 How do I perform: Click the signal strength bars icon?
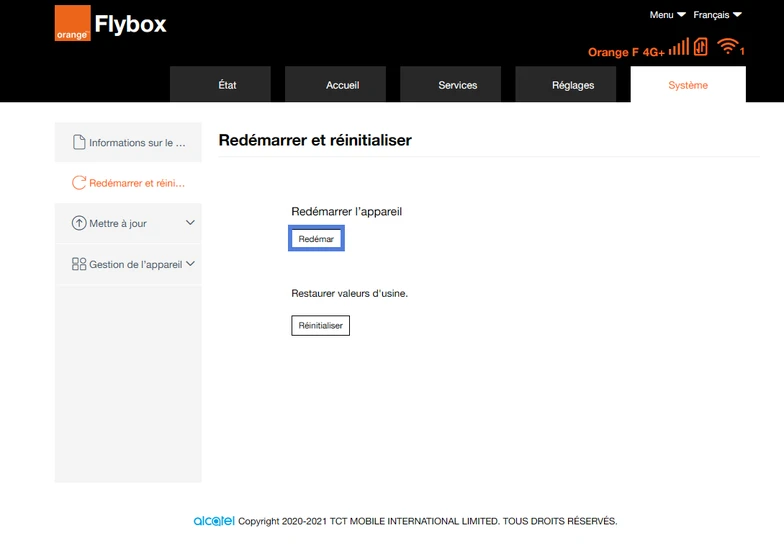click(x=678, y=47)
